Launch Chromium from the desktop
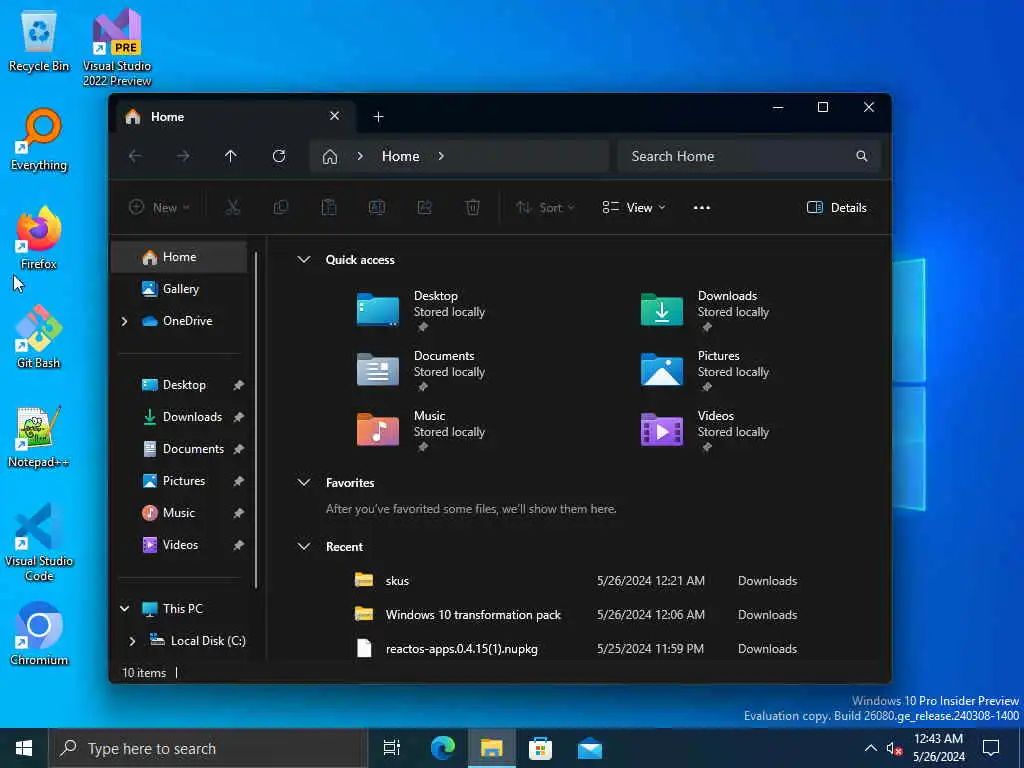 pos(39,633)
